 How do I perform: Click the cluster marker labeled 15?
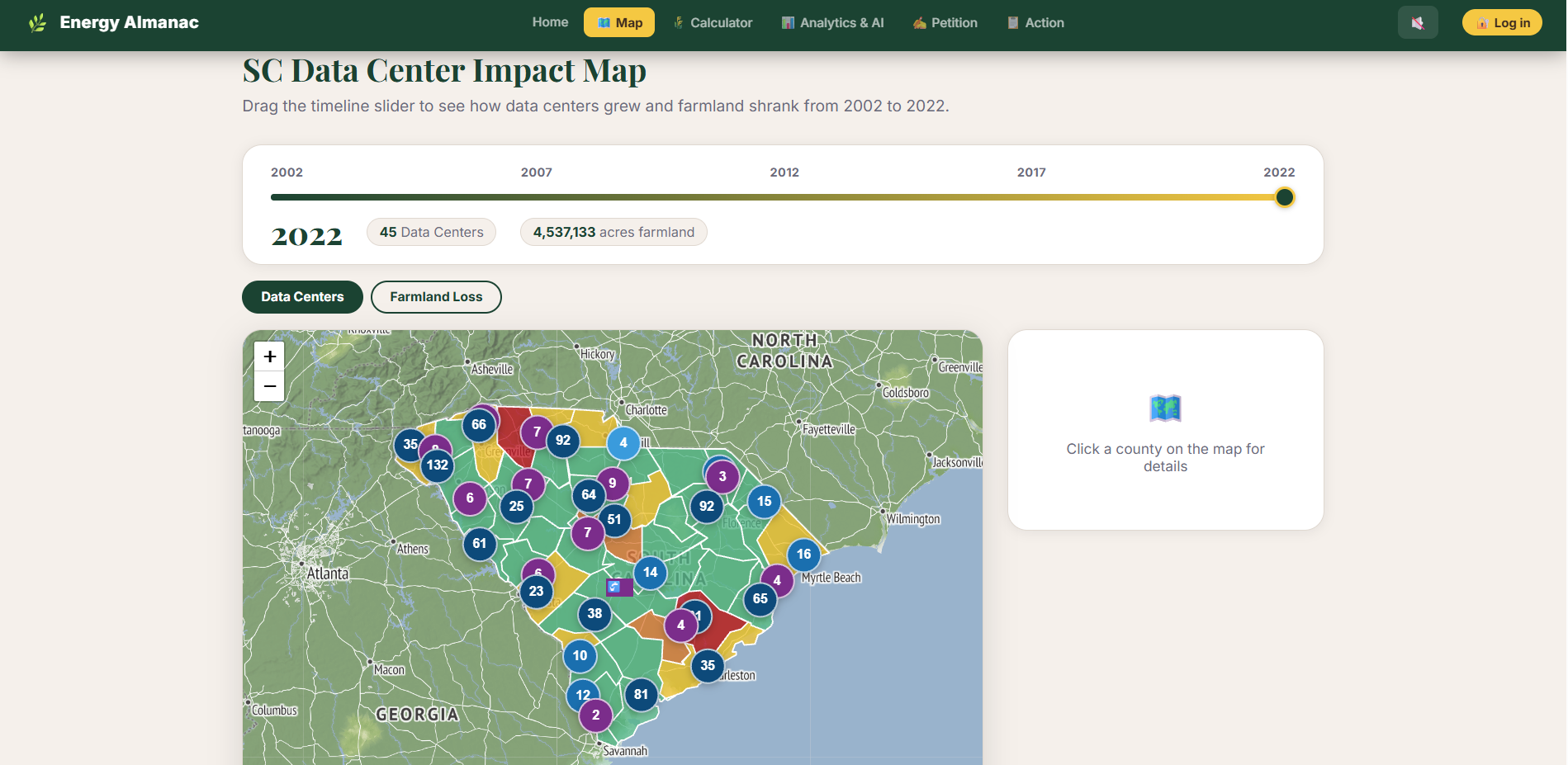[765, 502]
